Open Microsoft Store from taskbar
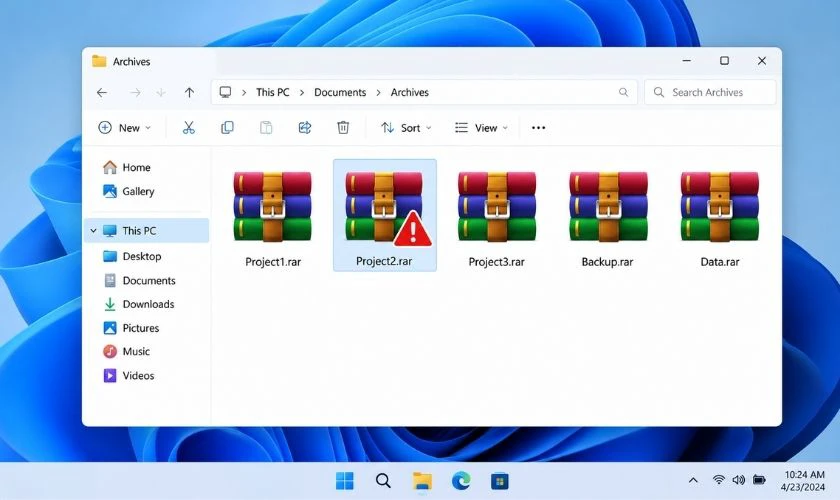 click(499, 481)
